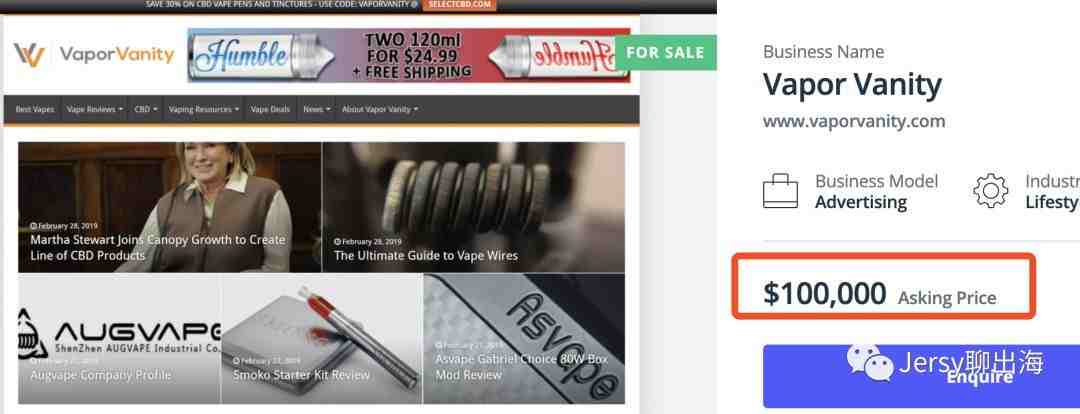
Task: Expand the CBD dropdown menu
Action: point(146,110)
